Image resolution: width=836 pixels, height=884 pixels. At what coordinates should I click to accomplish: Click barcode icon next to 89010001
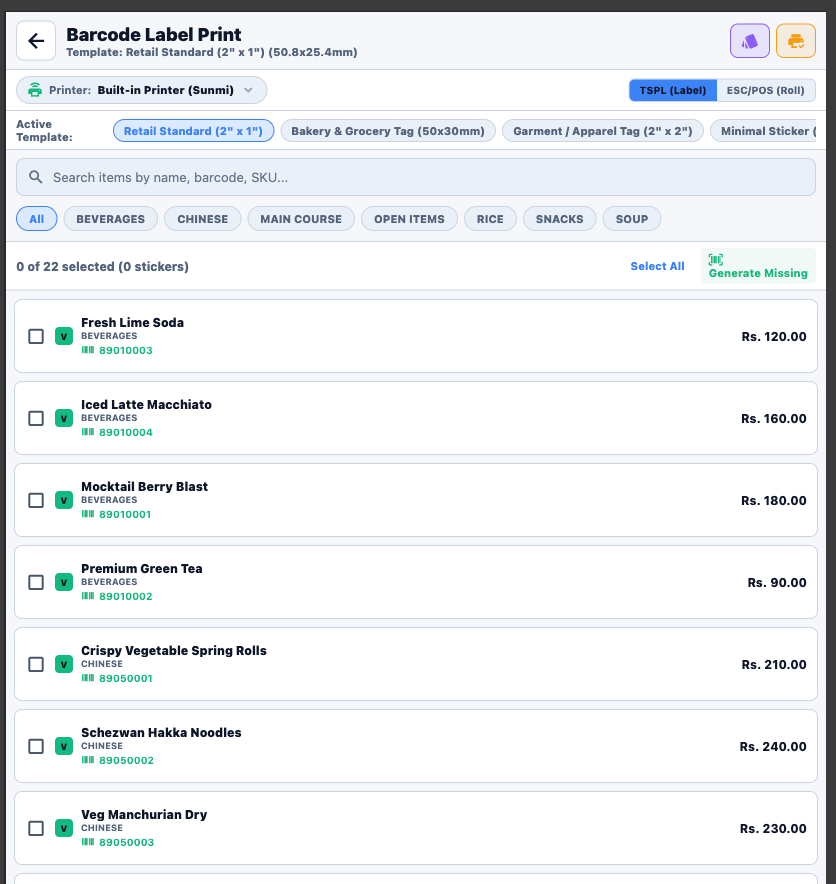tap(88, 514)
